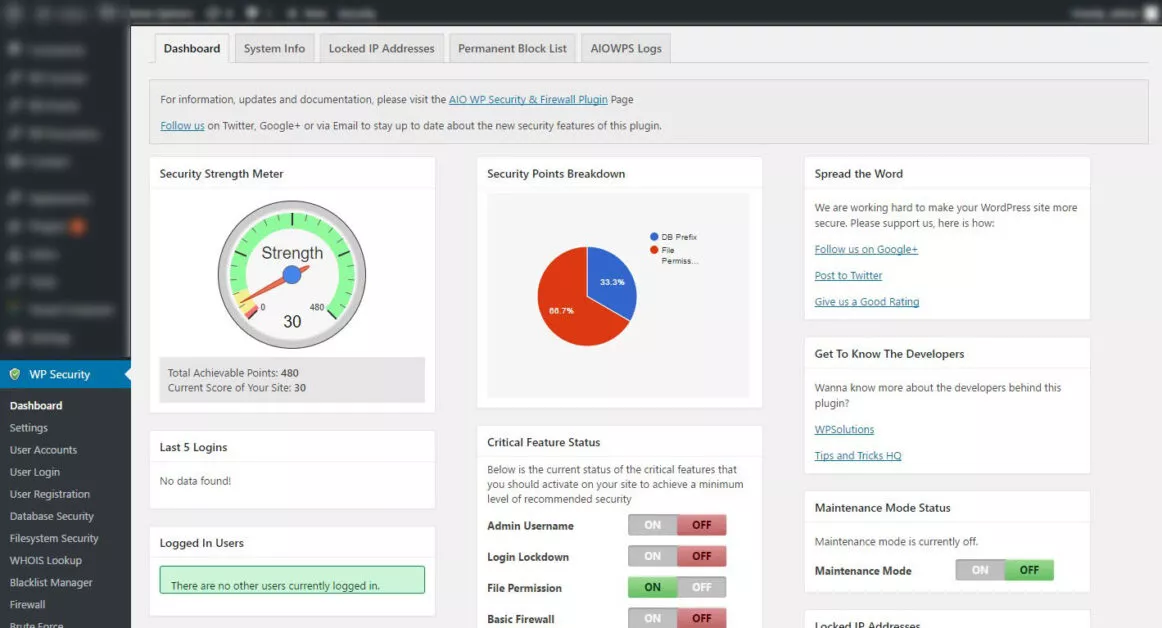Click the blue hub of the strength gauge

(x=292, y=275)
